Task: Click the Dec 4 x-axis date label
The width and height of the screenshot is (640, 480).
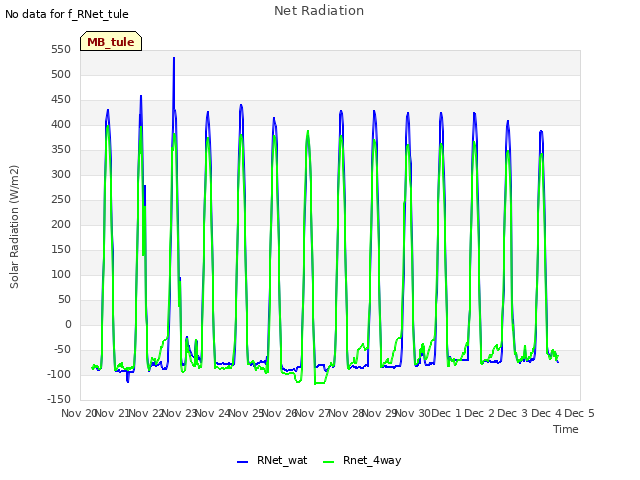Action: click(x=547, y=413)
